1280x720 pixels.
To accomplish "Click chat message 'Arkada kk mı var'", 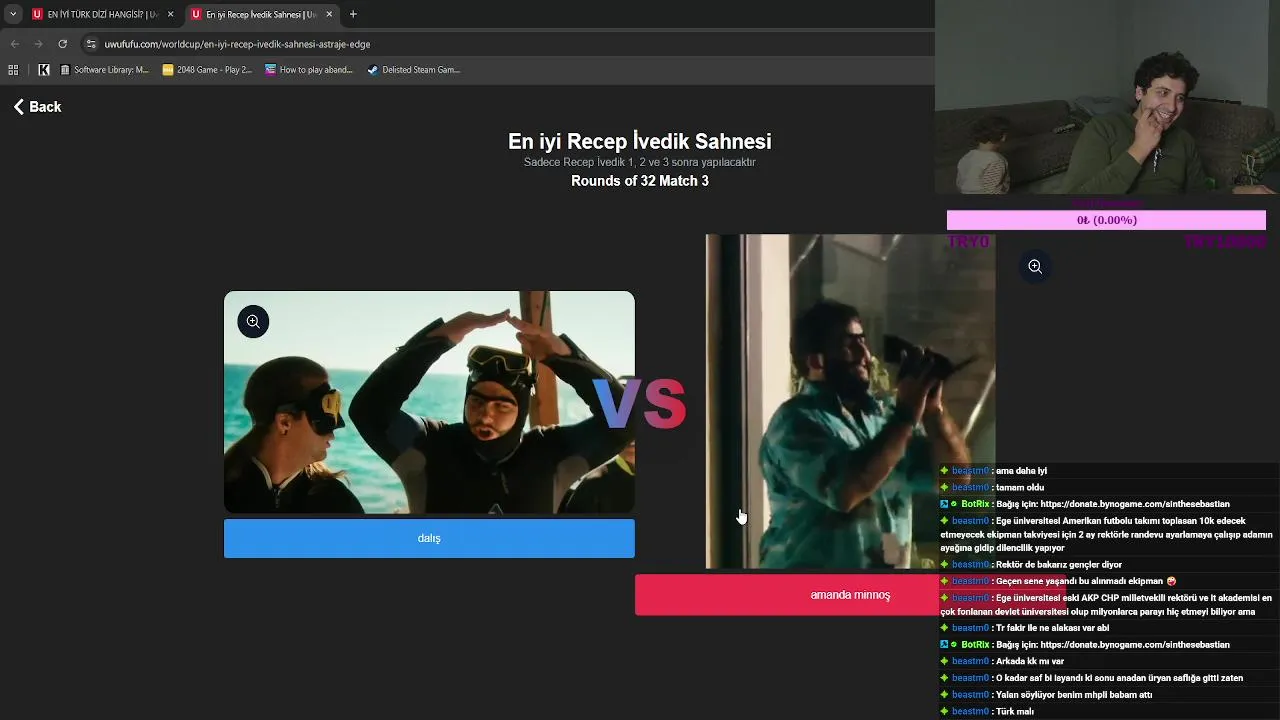I will coord(1029,661).
